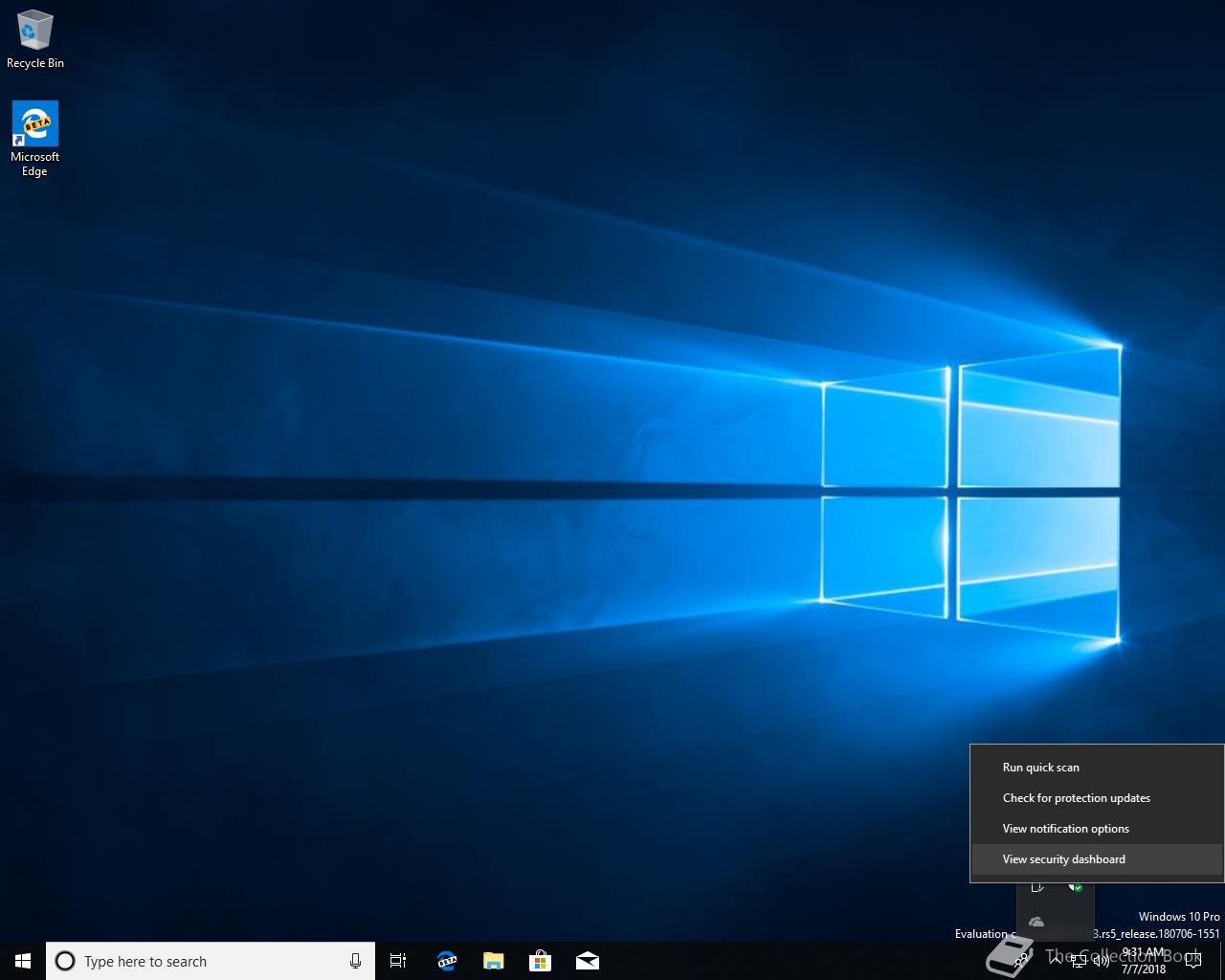
Task: Choose View security dashboard
Action: [1097, 859]
